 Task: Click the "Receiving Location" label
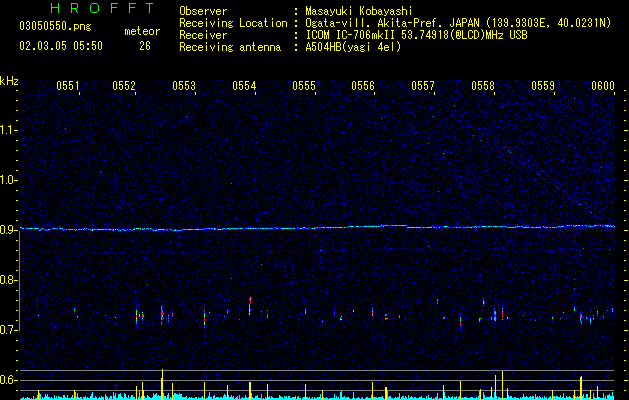point(233,23)
